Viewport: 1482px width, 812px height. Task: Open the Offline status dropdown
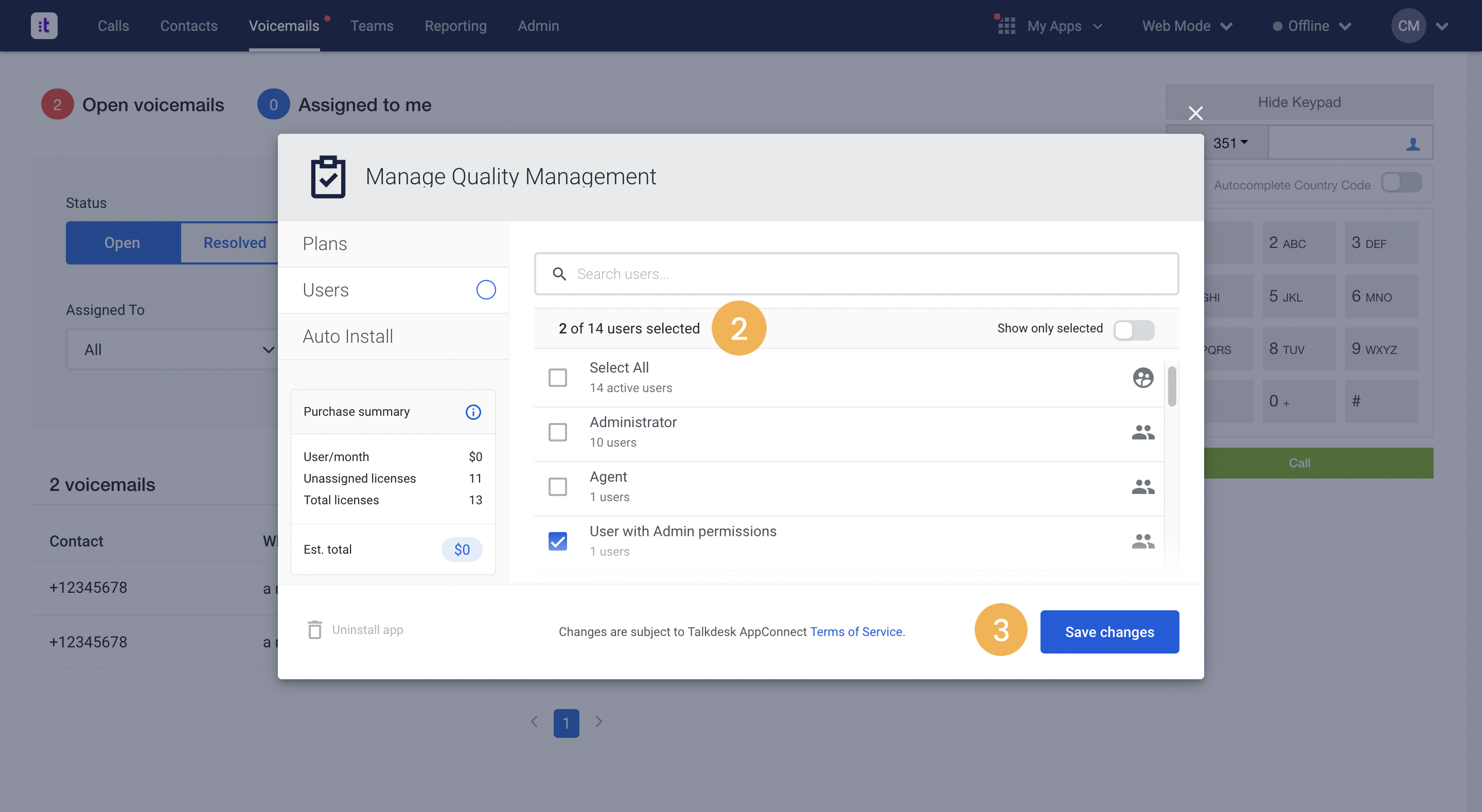[1312, 26]
